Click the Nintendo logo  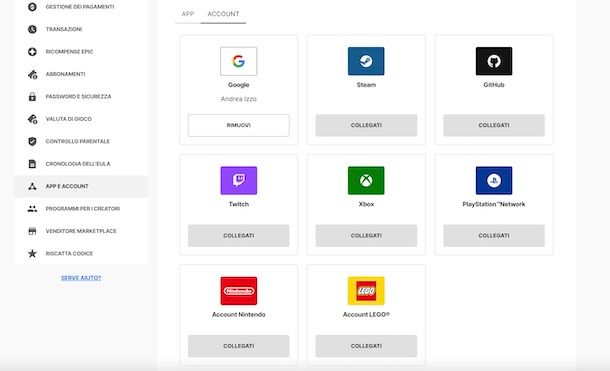click(238, 291)
